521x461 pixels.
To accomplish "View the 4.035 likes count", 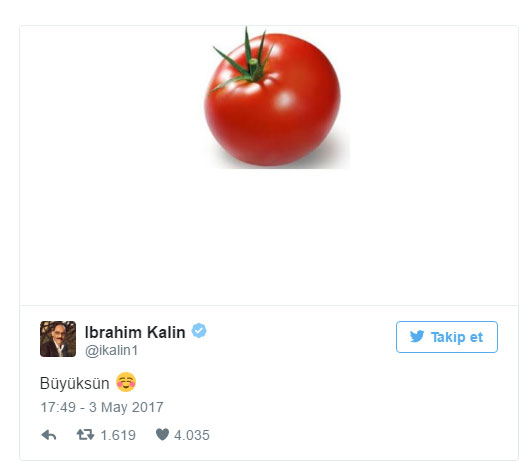I will 192,435.
